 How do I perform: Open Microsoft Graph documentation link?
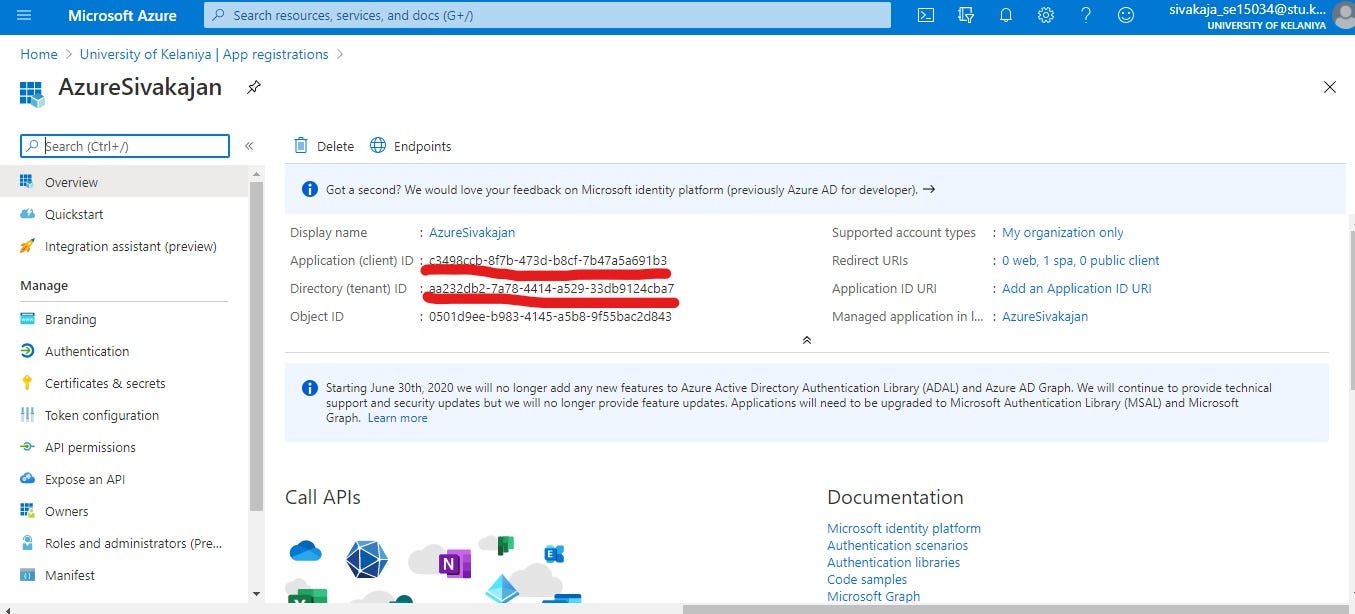coord(873,596)
